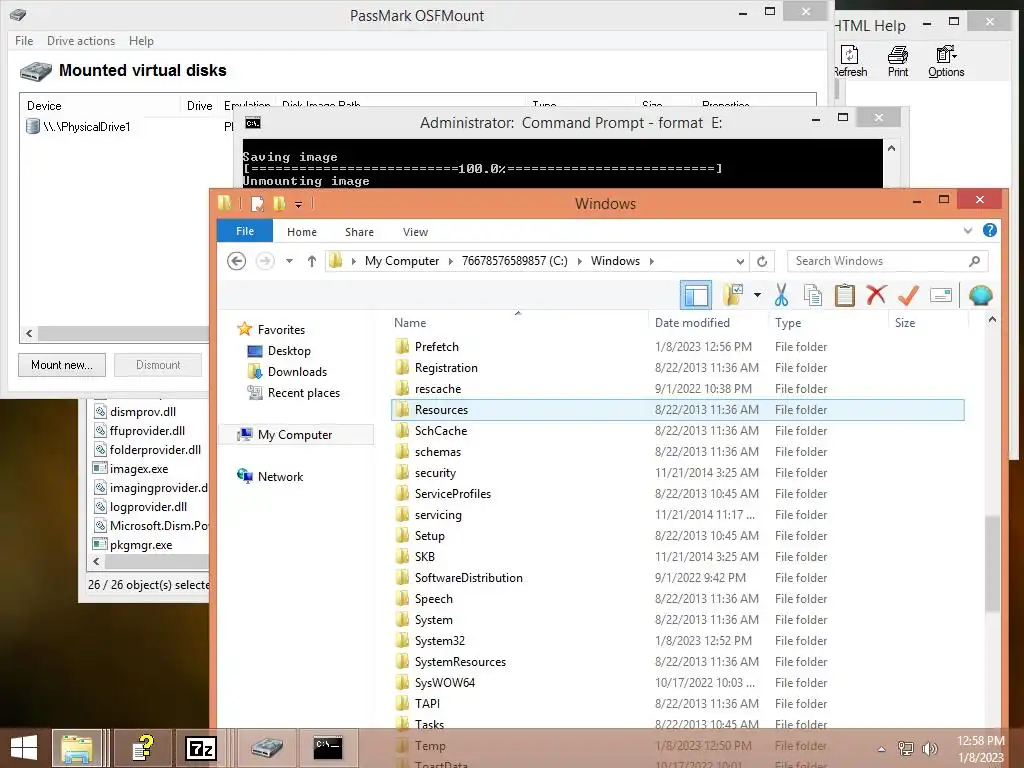Viewport: 1024px width, 768px height.
Task: Click the Command Prompt scrollbar up arrow
Action: [891, 148]
